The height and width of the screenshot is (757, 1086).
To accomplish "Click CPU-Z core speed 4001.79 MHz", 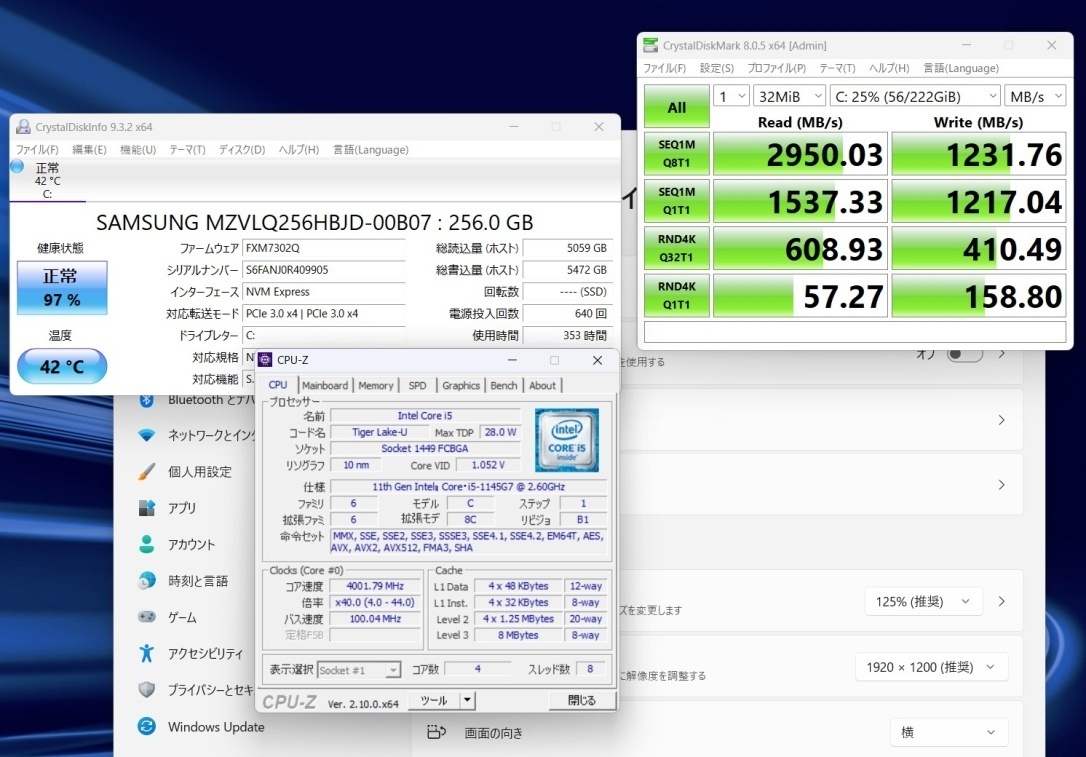I will click(x=375, y=586).
